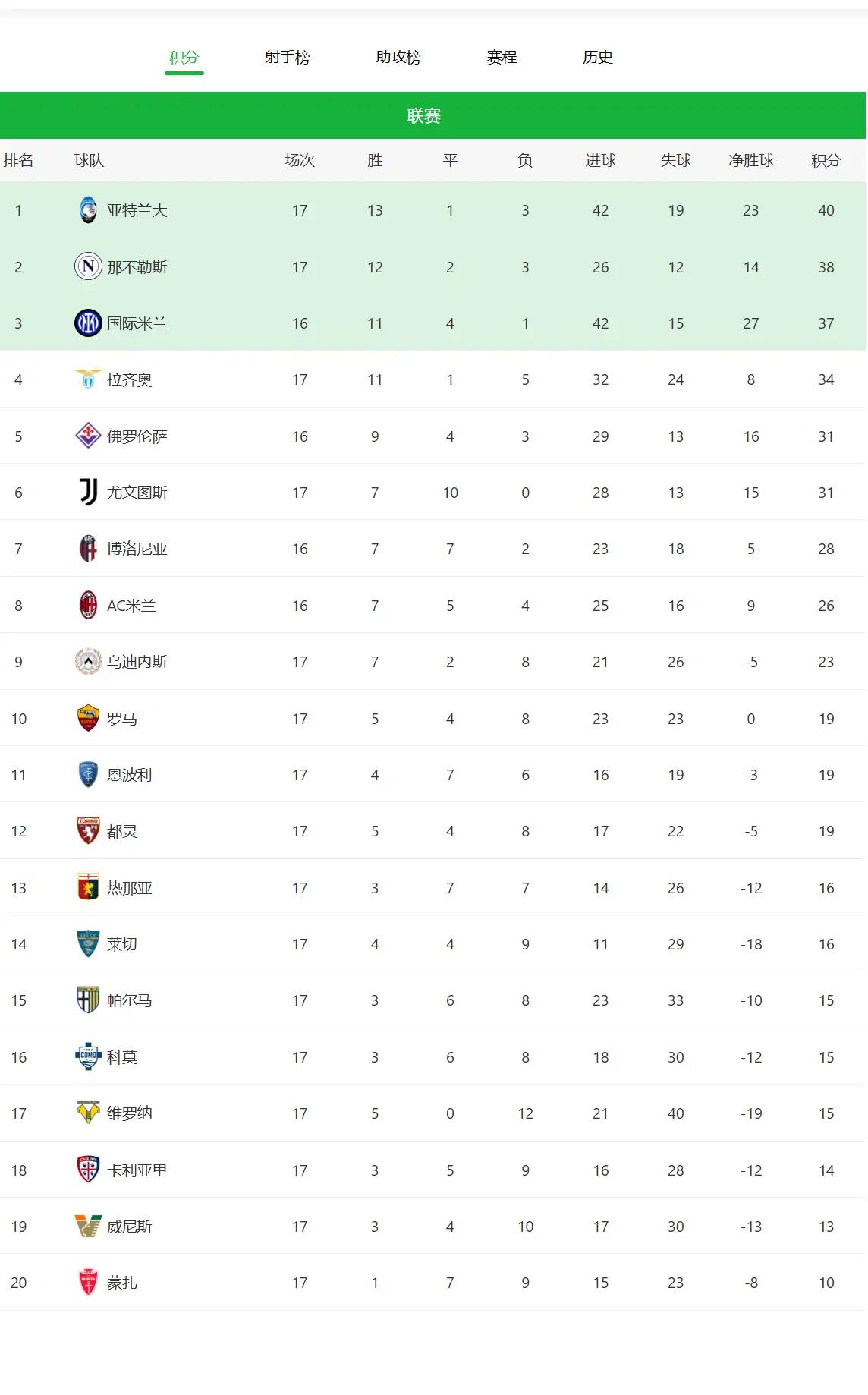
Task: Click the Atalanta (亚特兰大) team crest
Action: tap(88, 210)
